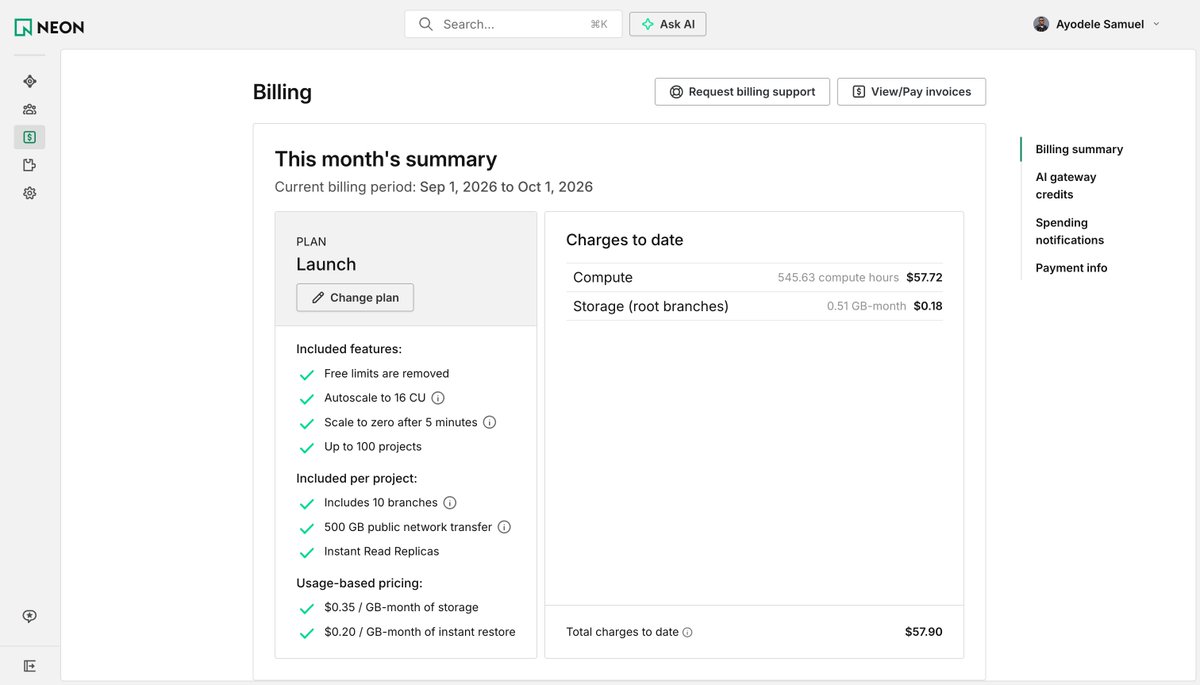Focus the Search input field
The height and width of the screenshot is (685, 1200).
point(513,24)
